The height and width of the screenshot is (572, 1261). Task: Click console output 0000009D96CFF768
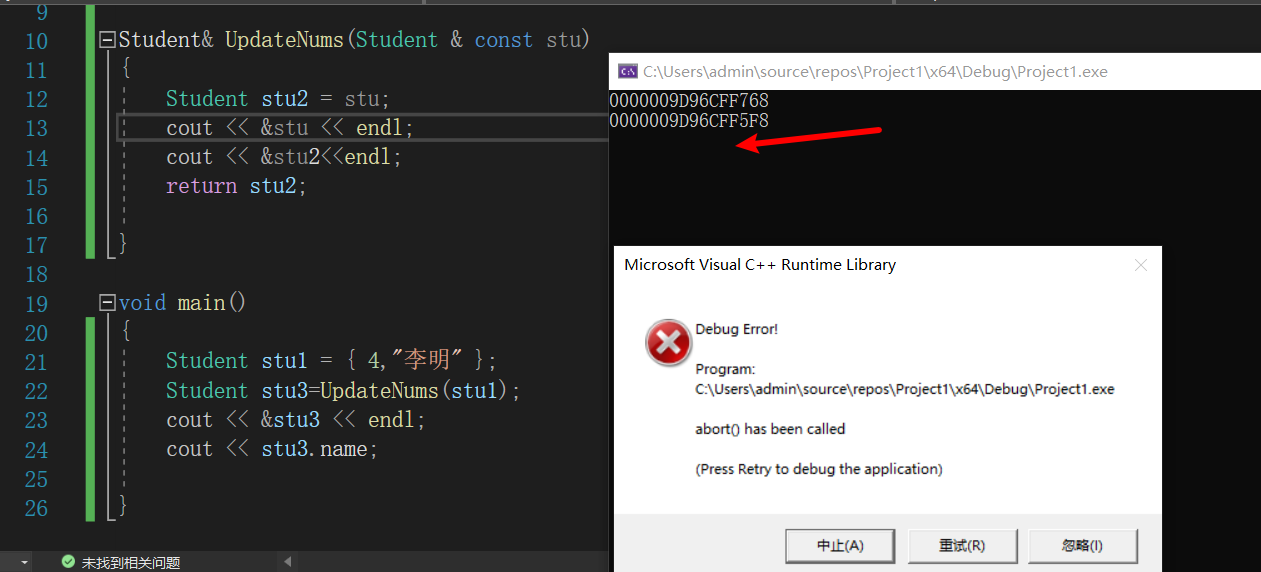(689, 101)
